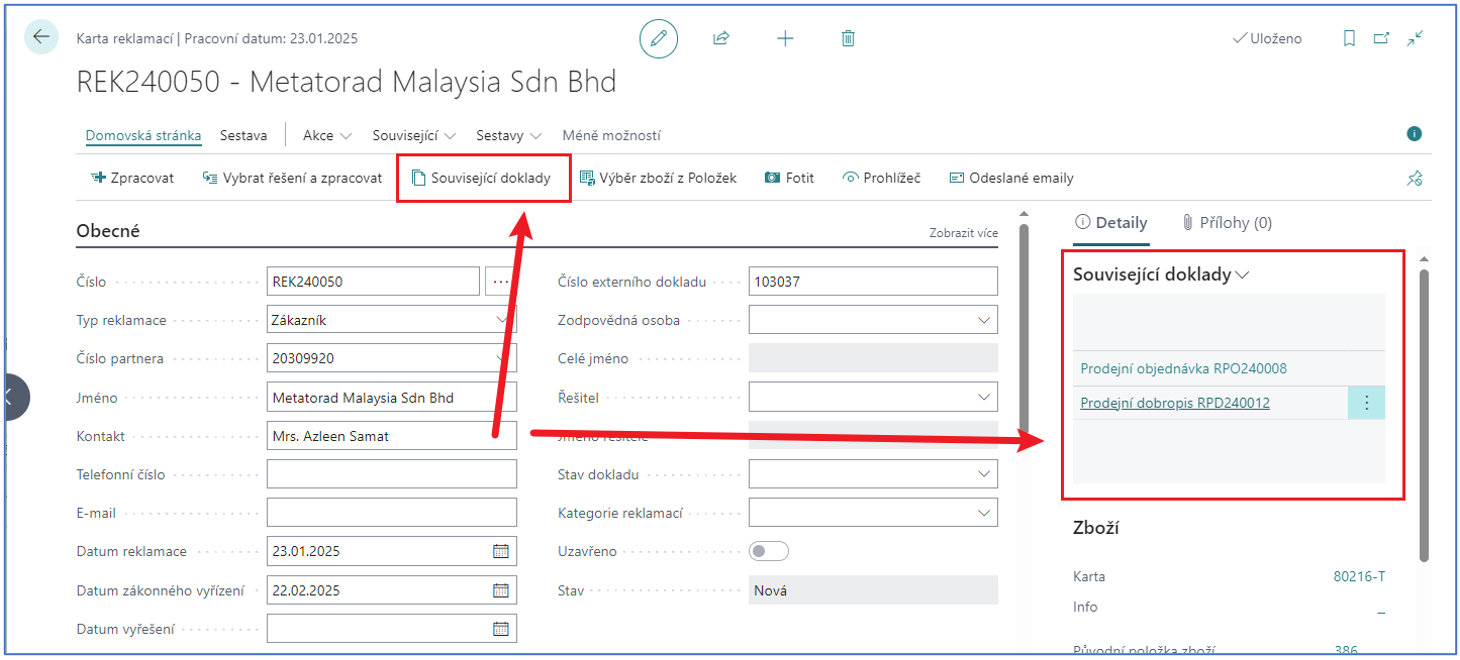Click the Kontakt input field

pyautogui.click(x=392, y=436)
